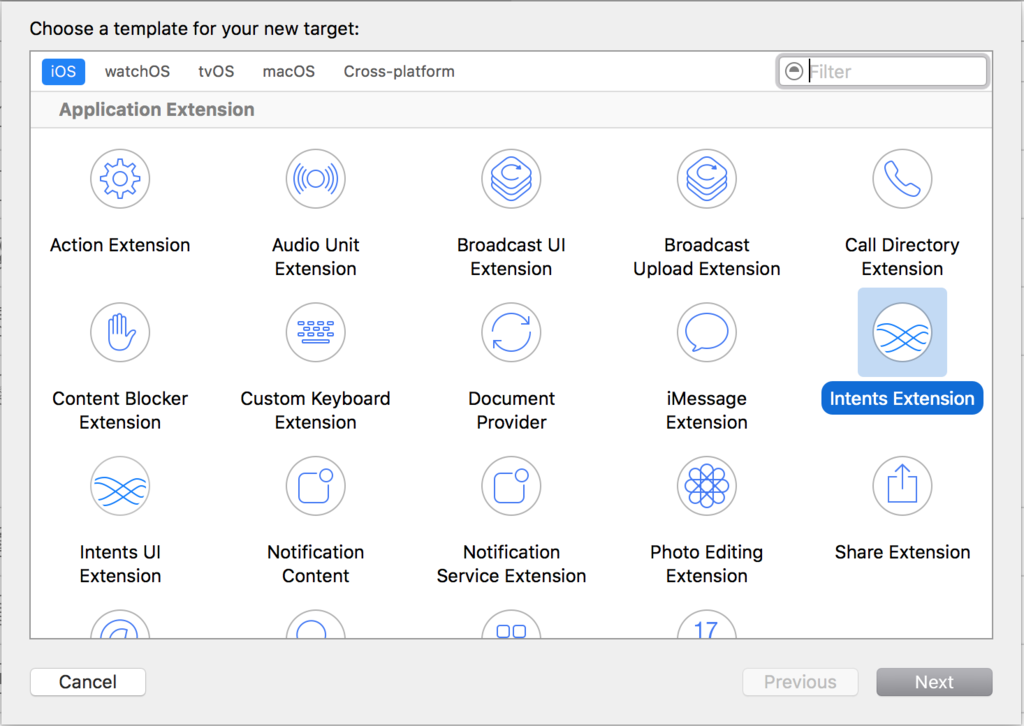Select the Action Extension gear icon
The height and width of the screenshot is (726, 1024).
(x=120, y=179)
